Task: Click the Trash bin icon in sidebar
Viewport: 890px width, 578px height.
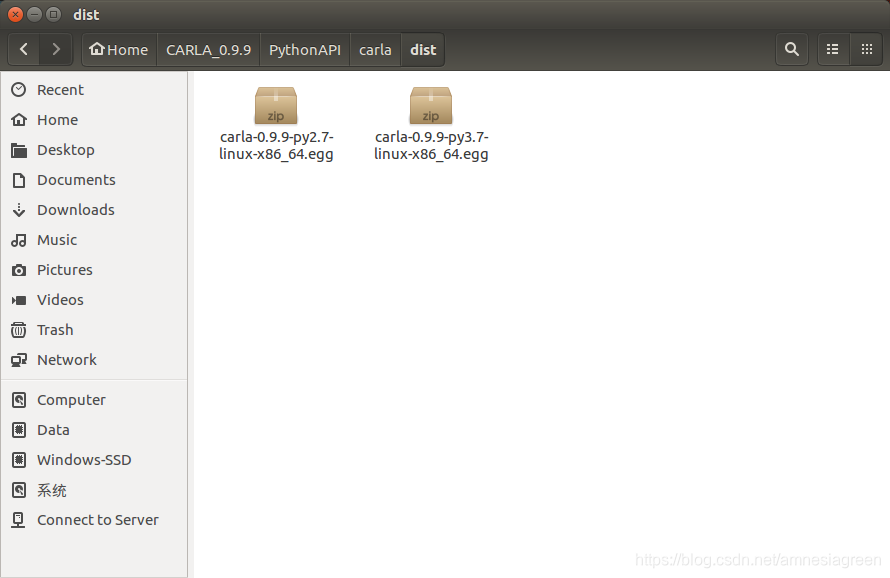Action: coord(19,330)
